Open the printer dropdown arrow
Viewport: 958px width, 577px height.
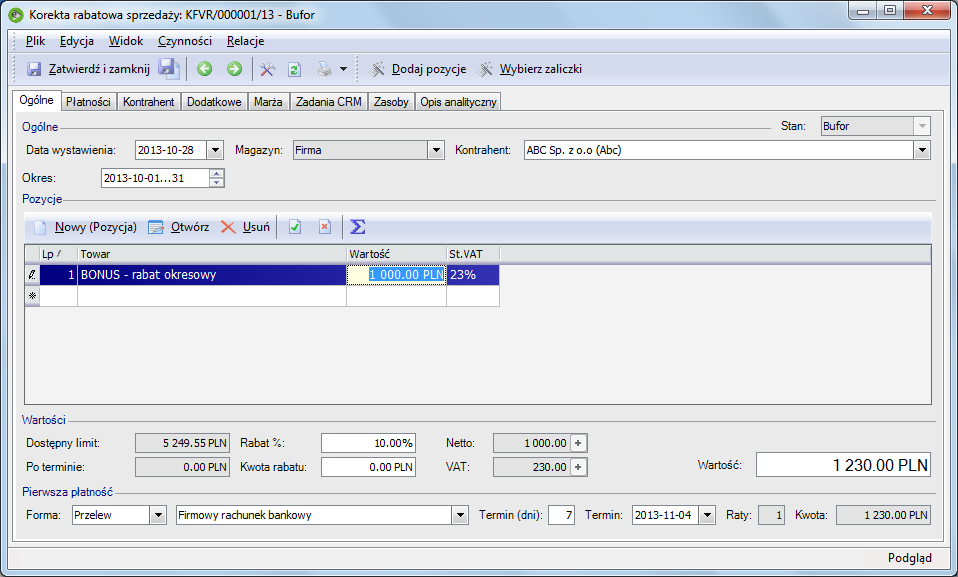click(343, 69)
